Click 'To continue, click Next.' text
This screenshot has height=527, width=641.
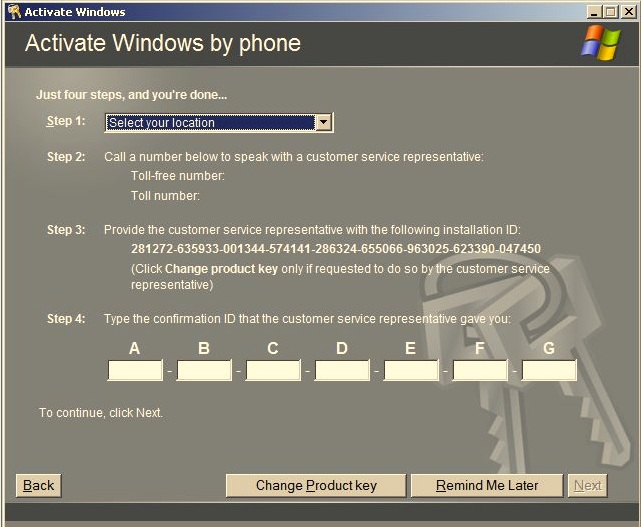pyautogui.click(x=101, y=413)
